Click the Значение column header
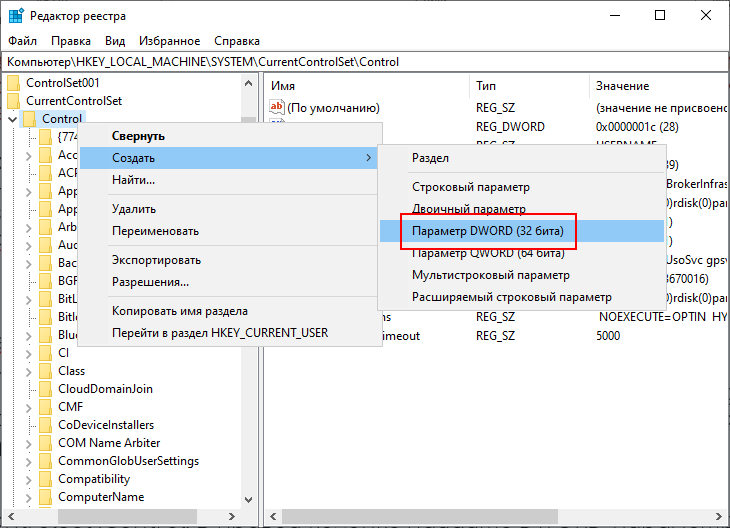730x528 pixels. 622,86
